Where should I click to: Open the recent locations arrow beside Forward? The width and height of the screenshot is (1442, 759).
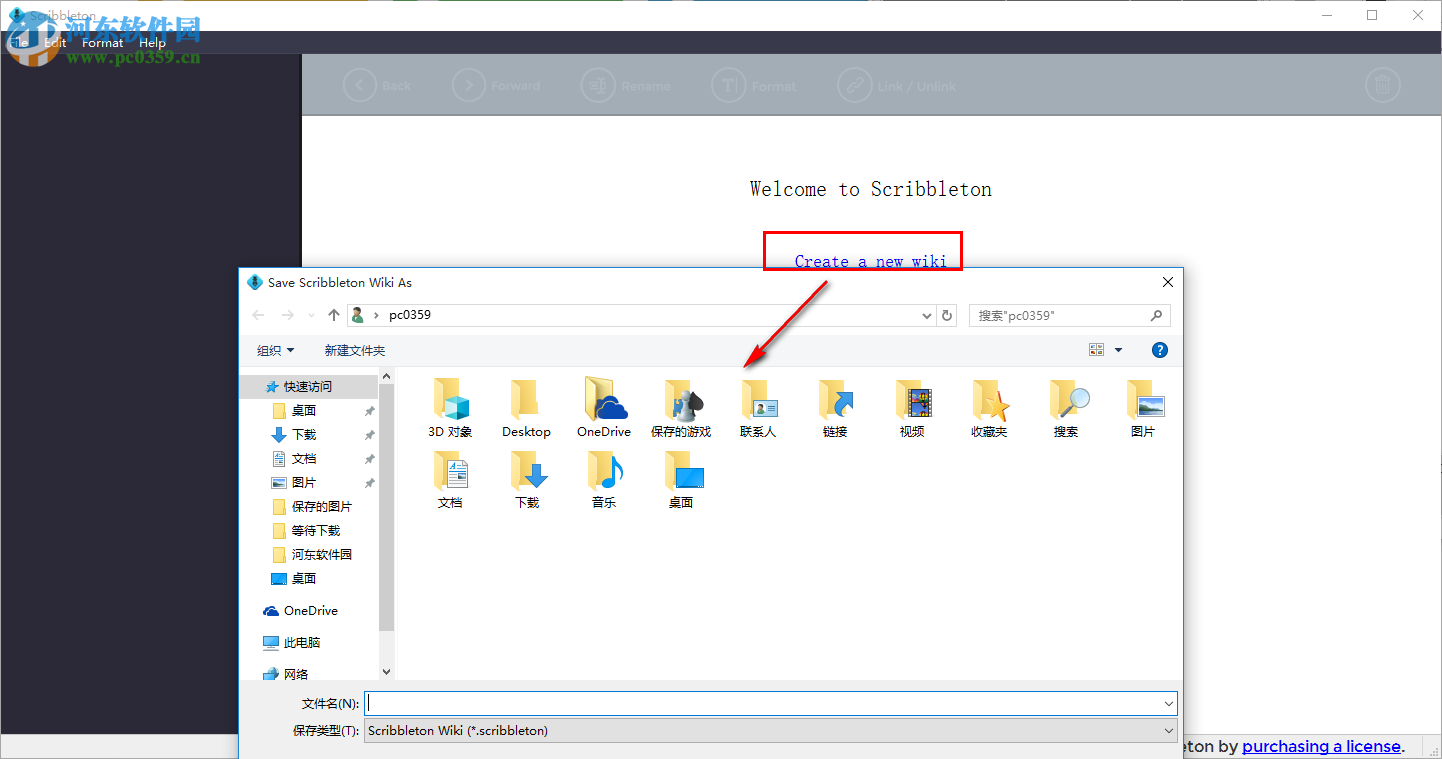pos(311,316)
